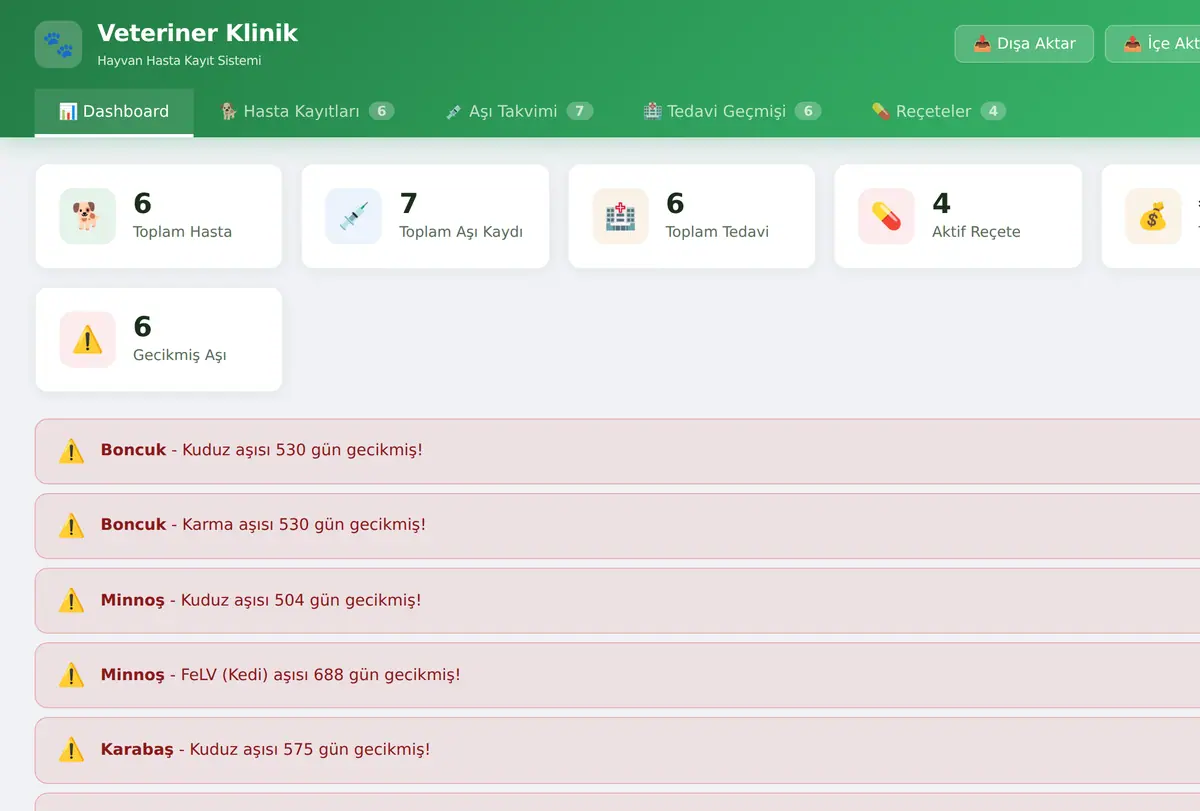This screenshot has height=811, width=1200.
Task: Click warning icon of Minnoş Kuduz alert
Action: (71, 600)
